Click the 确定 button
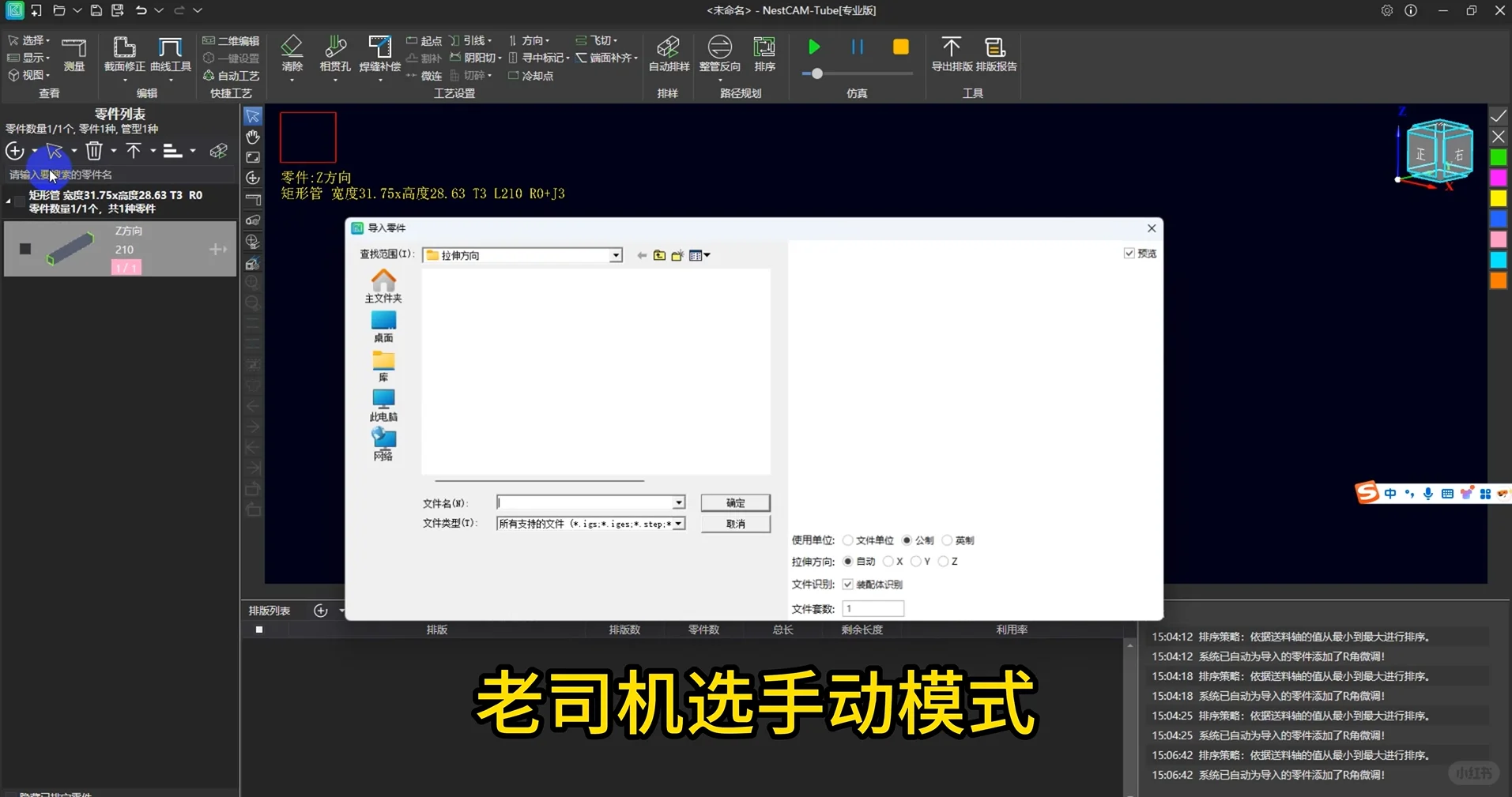 [x=734, y=502]
